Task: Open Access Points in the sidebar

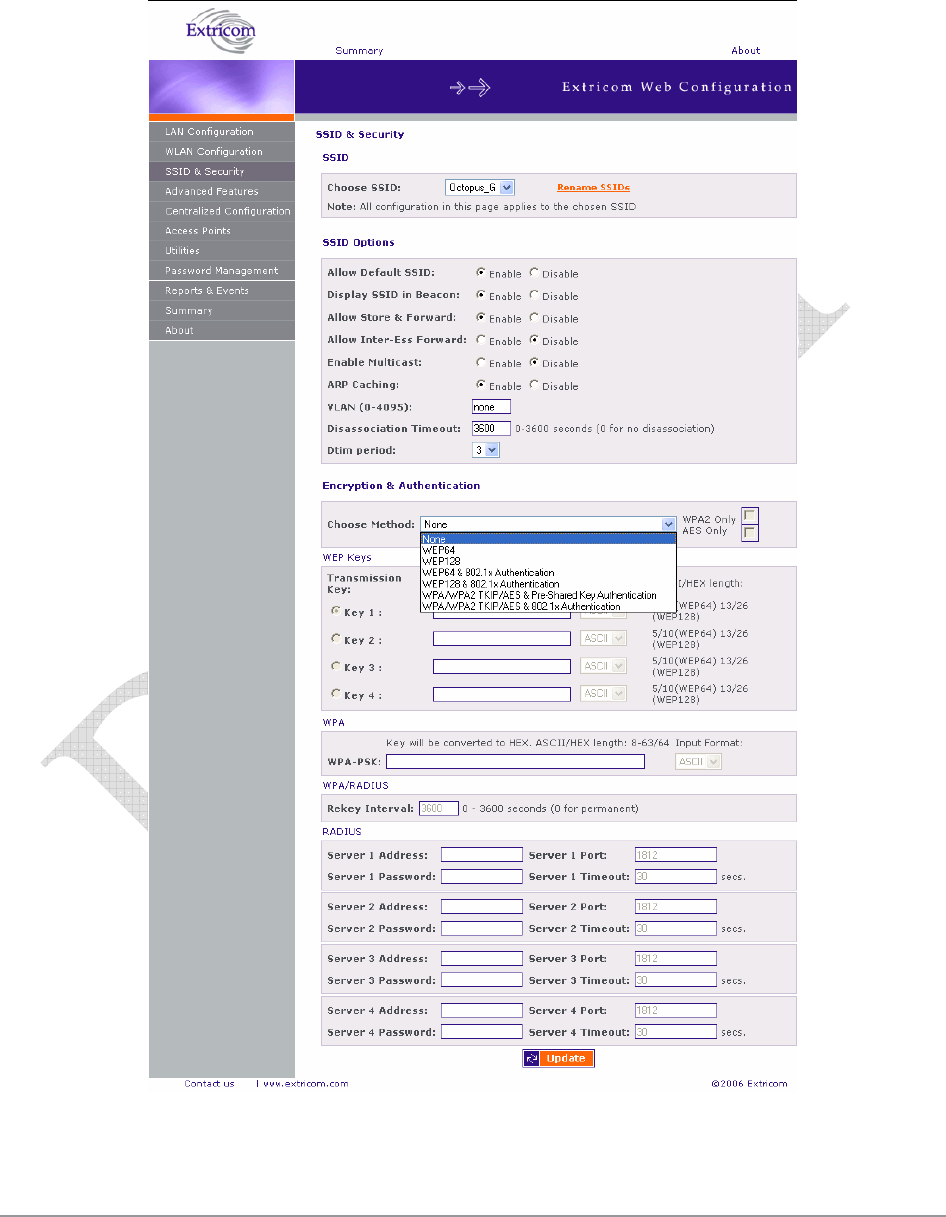Action: coord(221,231)
